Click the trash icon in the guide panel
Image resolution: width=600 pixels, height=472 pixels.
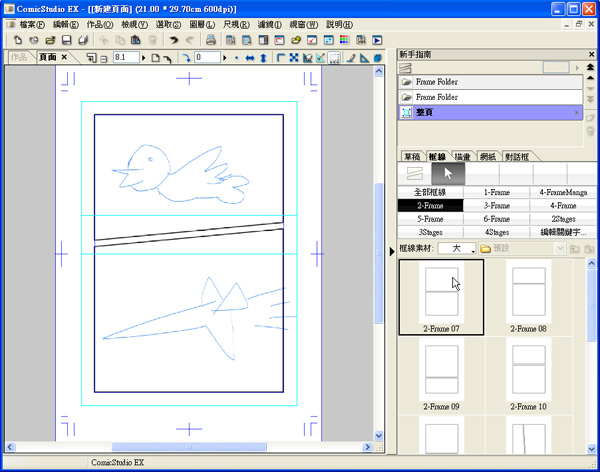tap(591, 131)
